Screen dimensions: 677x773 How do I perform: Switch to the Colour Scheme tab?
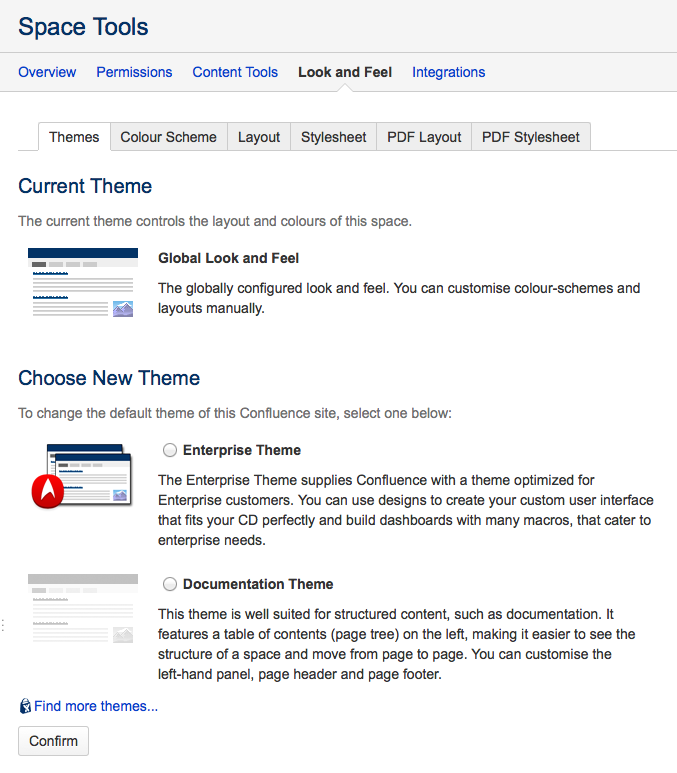168,137
